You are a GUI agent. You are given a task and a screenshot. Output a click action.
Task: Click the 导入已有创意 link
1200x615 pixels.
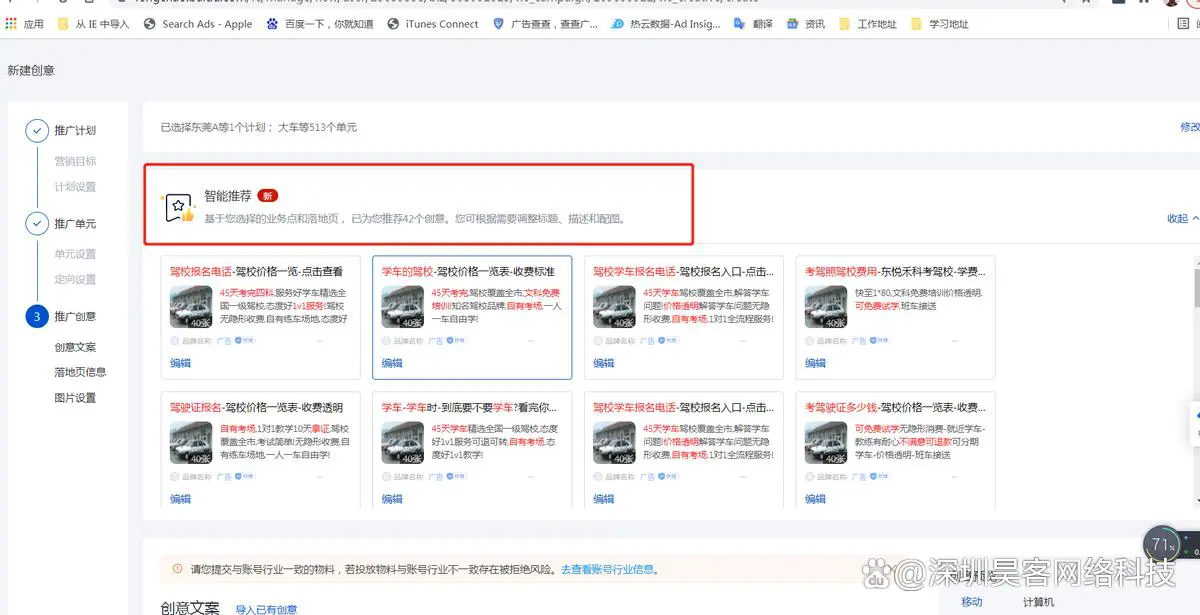coord(266,609)
